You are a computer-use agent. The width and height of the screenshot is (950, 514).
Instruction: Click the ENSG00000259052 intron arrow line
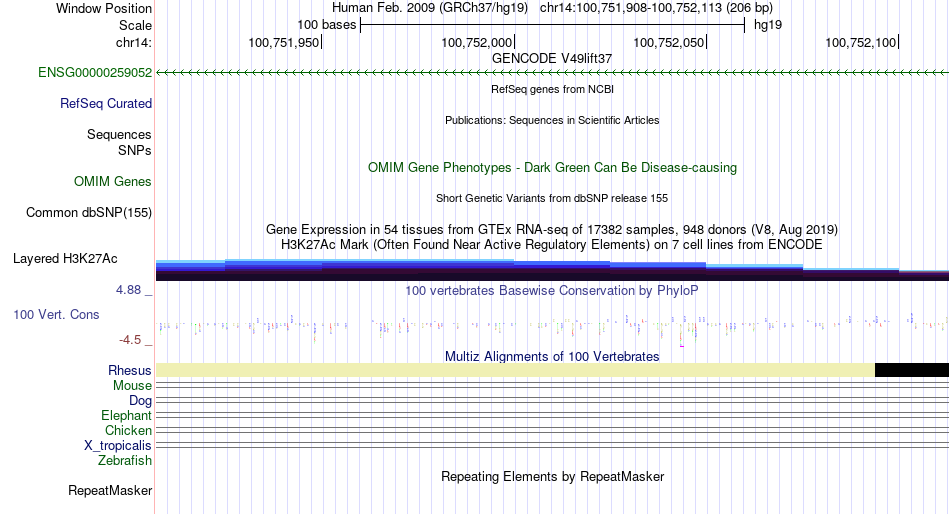click(x=552, y=73)
